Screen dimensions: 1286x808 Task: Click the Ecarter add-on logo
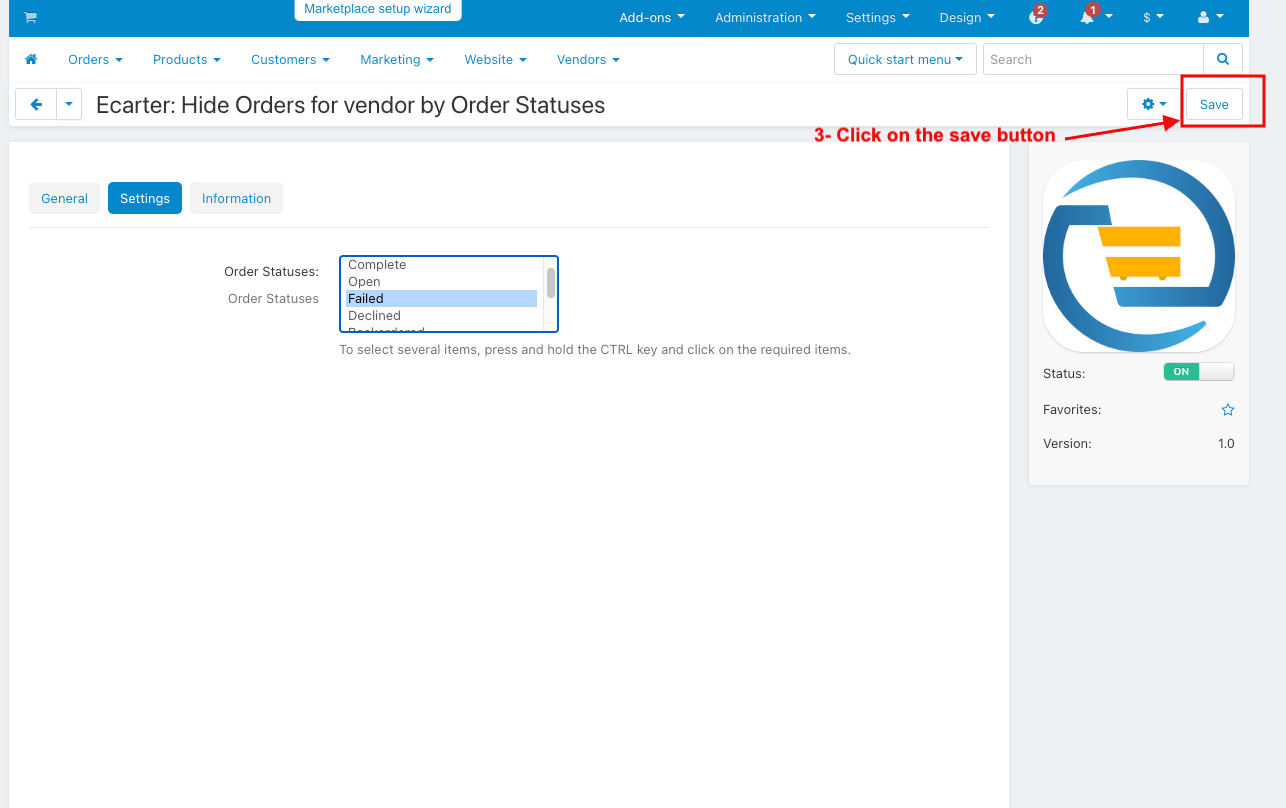point(1139,256)
